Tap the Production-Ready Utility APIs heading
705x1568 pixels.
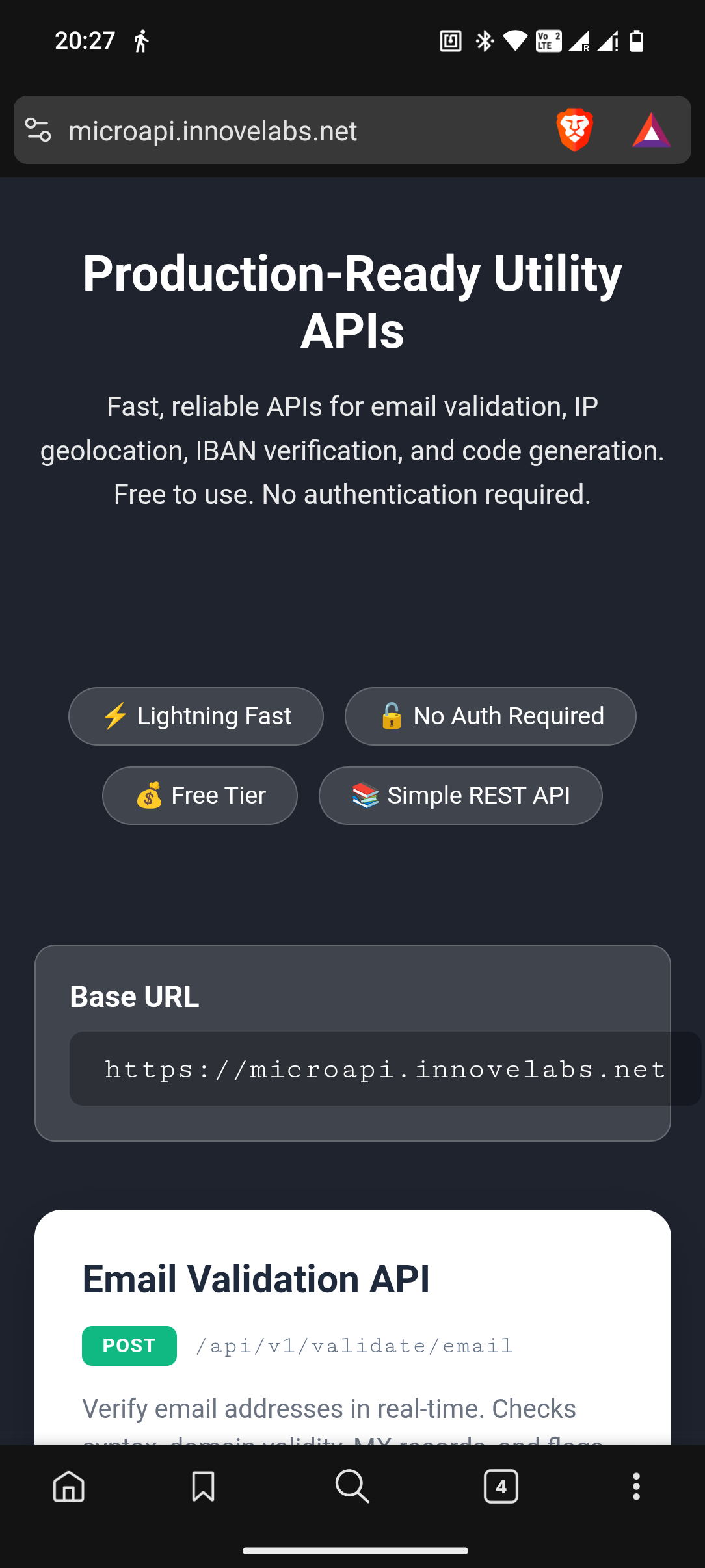click(x=352, y=302)
